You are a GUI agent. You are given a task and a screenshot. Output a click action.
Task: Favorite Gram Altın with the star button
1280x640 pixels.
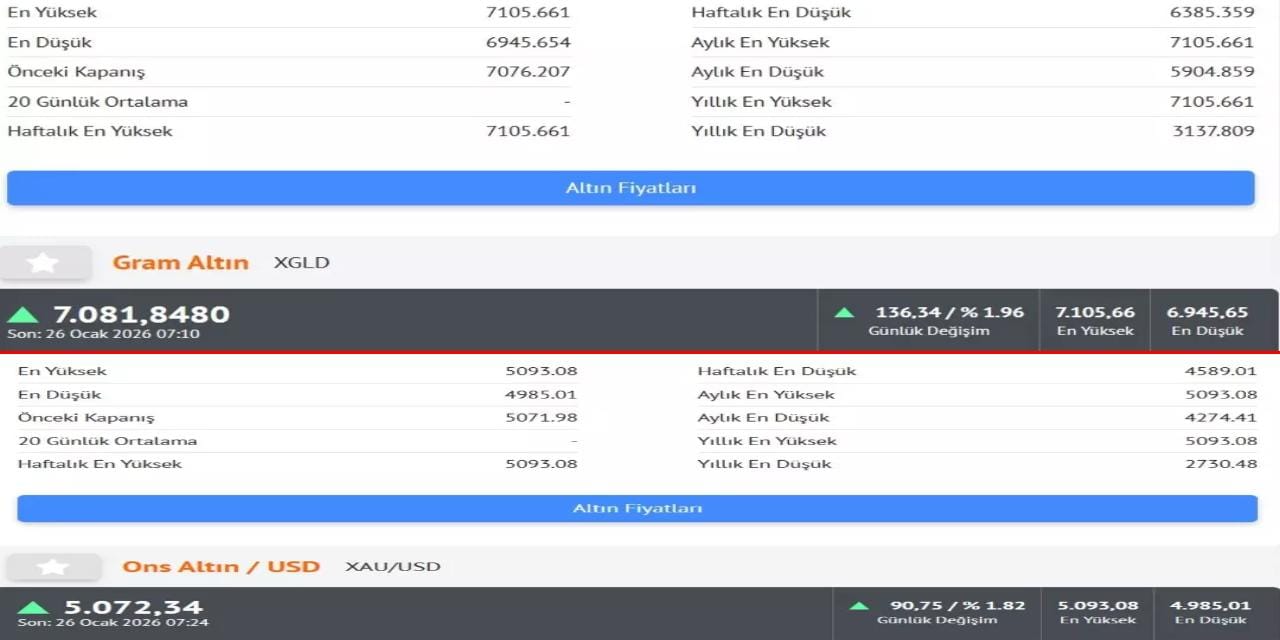[x=44, y=263]
